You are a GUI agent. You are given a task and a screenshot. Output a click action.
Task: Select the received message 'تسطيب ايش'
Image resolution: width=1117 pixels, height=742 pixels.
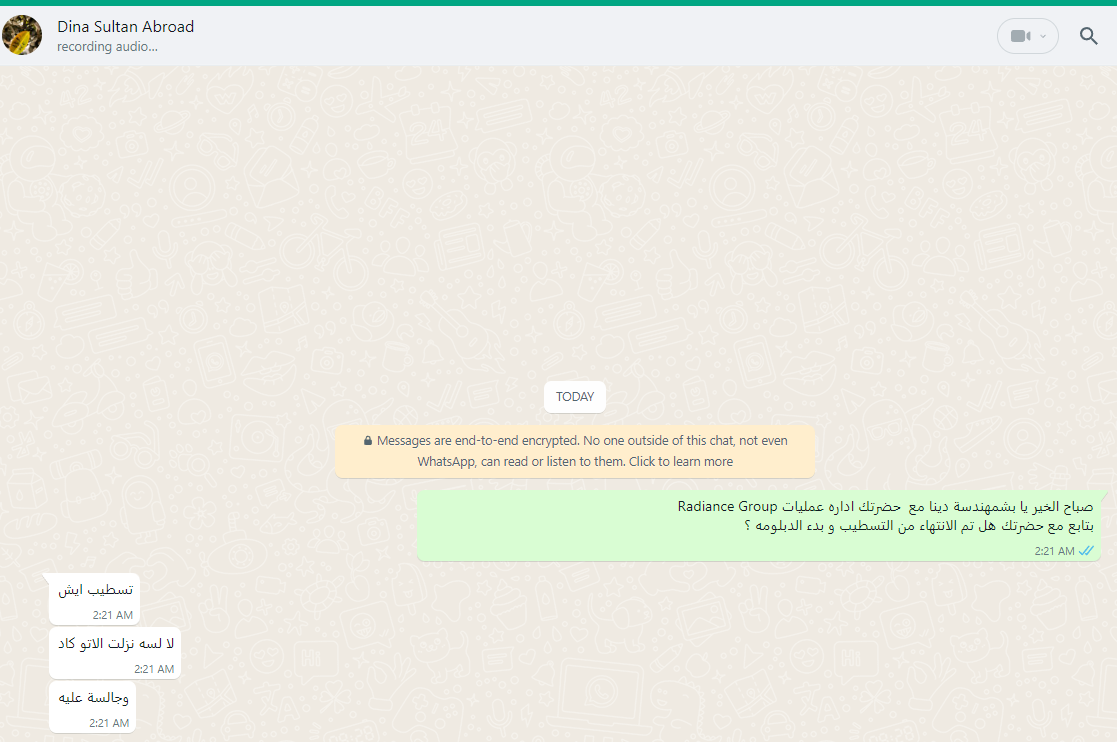(x=95, y=599)
